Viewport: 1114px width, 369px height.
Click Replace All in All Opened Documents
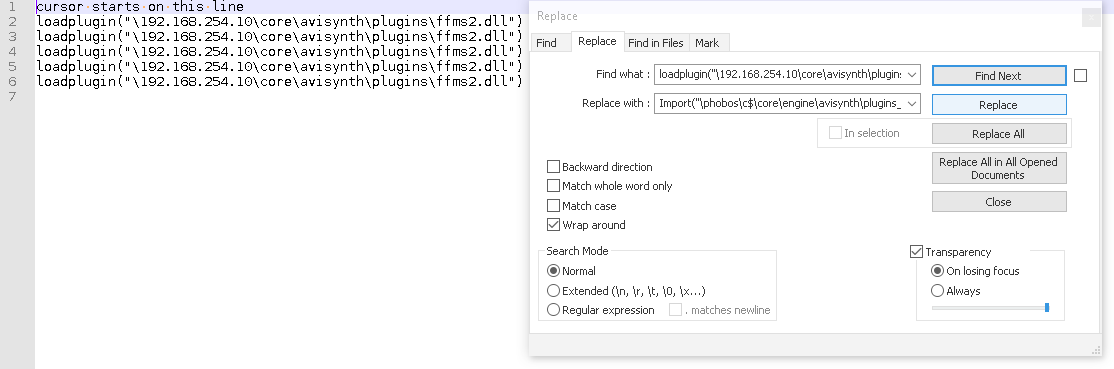(x=999, y=169)
